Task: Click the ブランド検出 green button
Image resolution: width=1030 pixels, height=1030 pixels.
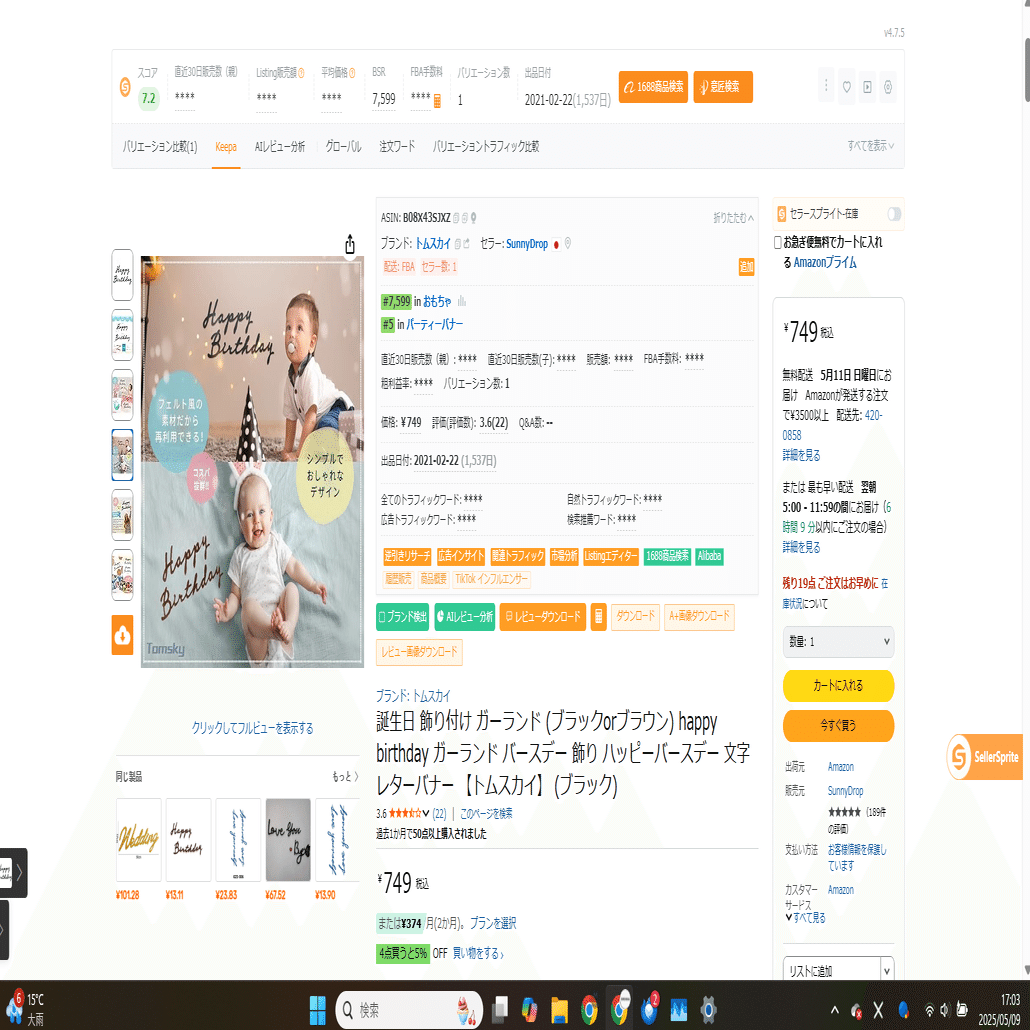Action: tap(403, 617)
